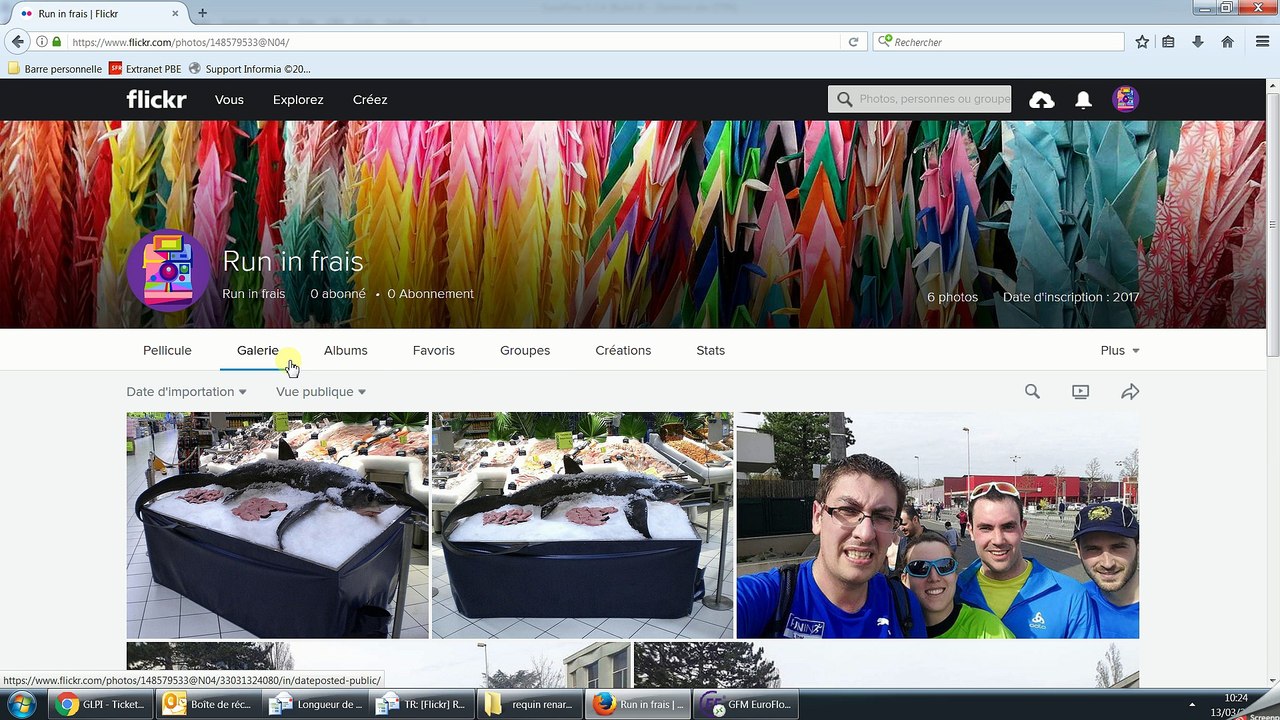The height and width of the screenshot is (720, 1280).
Task: Open the Vous menu
Action: click(229, 100)
